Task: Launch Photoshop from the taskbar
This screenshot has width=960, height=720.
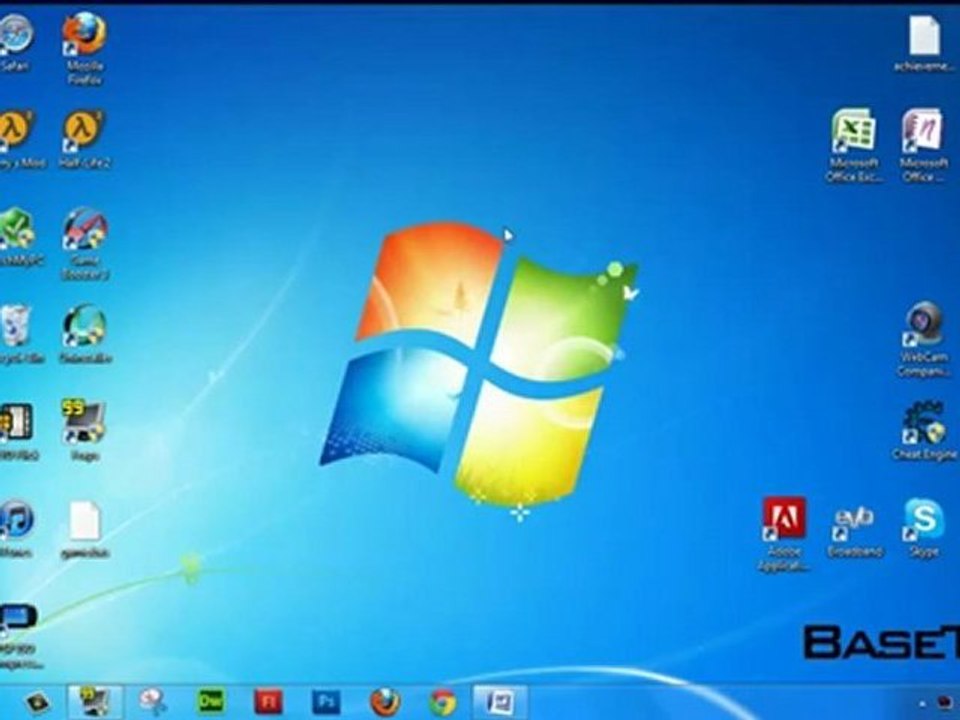Action: pyautogui.click(x=326, y=702)
